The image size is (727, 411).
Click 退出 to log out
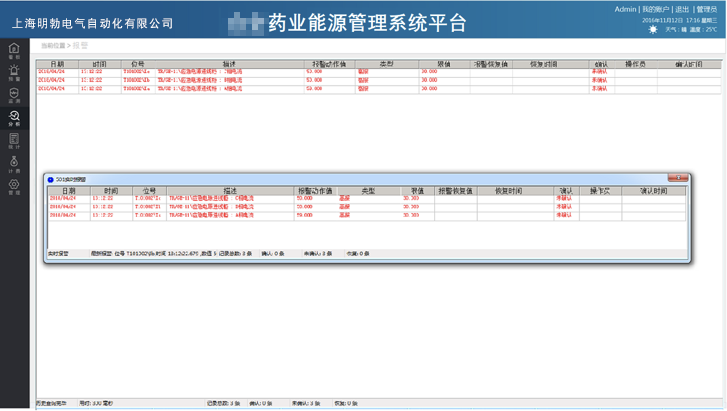(682, 9)
